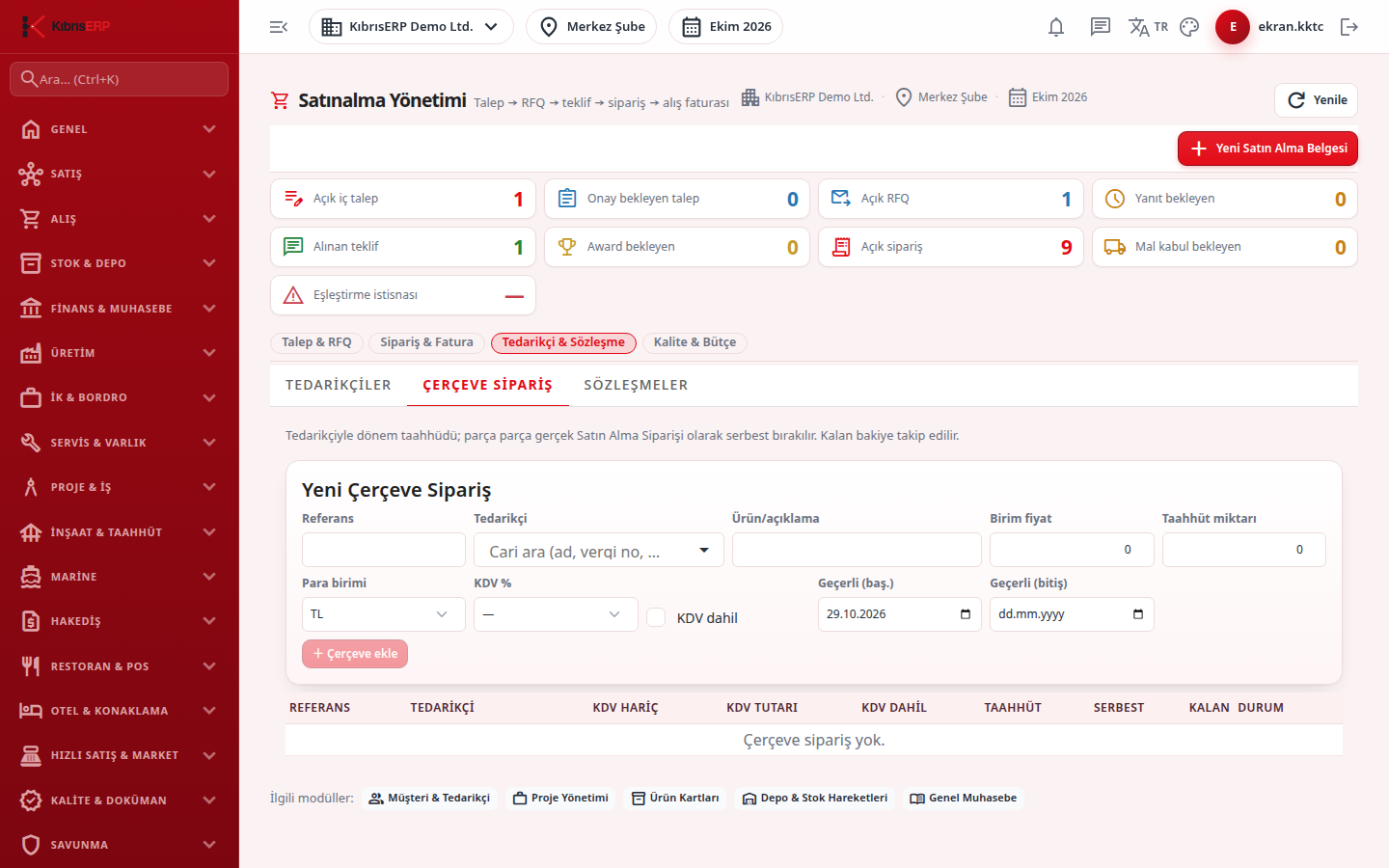Open the Açık sipariş card
The image size is (1389, 868).
pyautogui.click(x=951, y=247)
